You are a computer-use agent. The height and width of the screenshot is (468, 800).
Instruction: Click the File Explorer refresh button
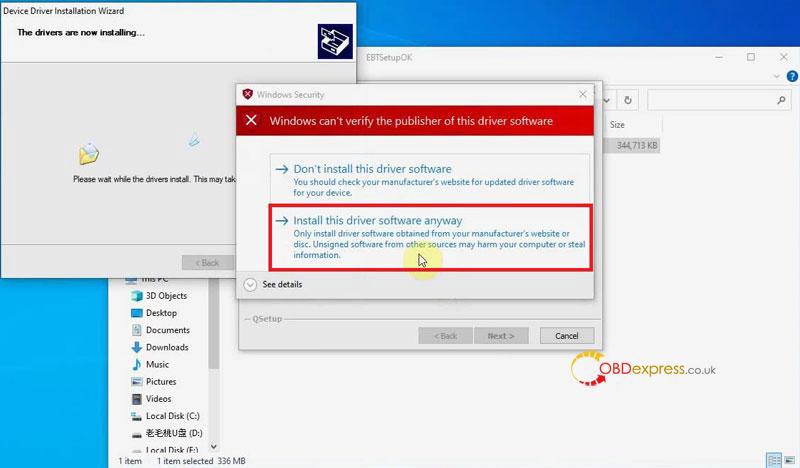tap(628, 100)
